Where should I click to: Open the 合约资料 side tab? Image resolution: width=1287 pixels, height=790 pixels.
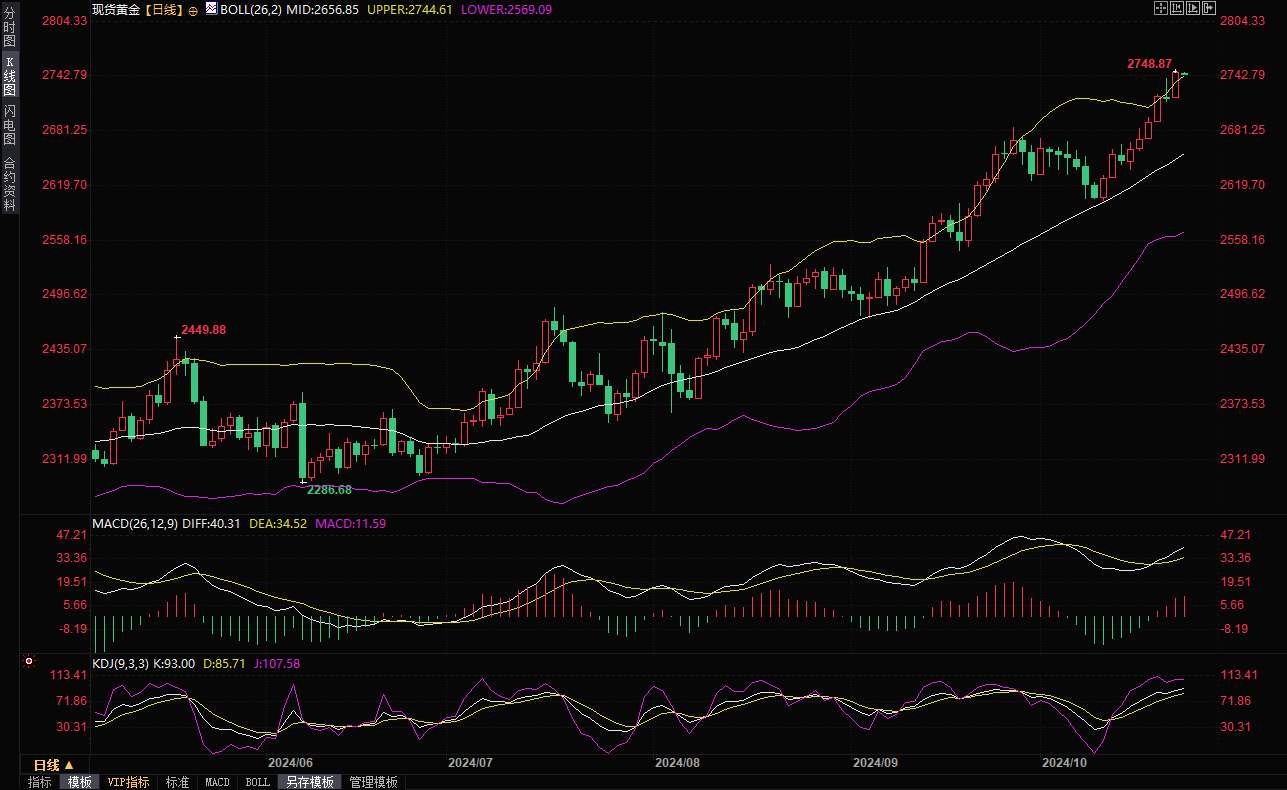[x=9, y=183]
